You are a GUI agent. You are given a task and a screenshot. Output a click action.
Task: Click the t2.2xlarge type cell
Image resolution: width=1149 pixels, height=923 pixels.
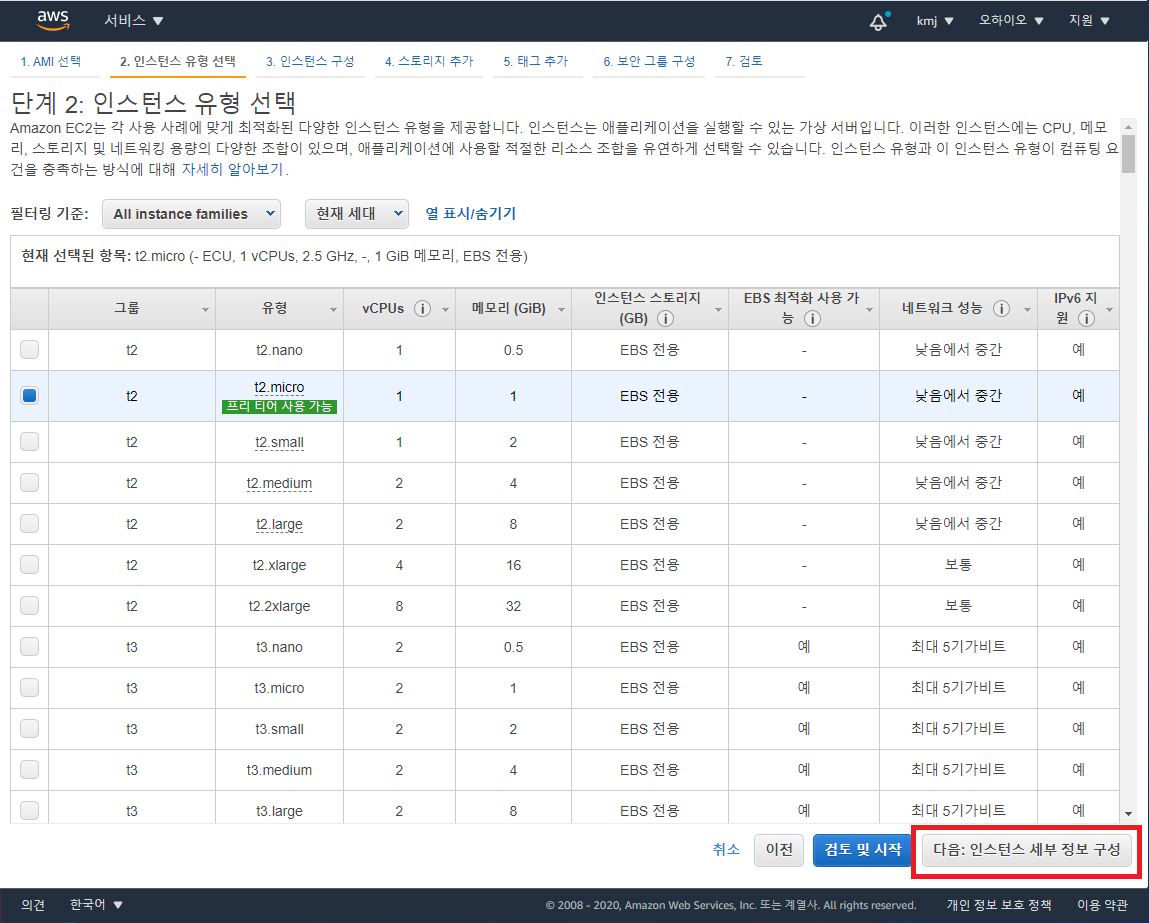(279, 606)
